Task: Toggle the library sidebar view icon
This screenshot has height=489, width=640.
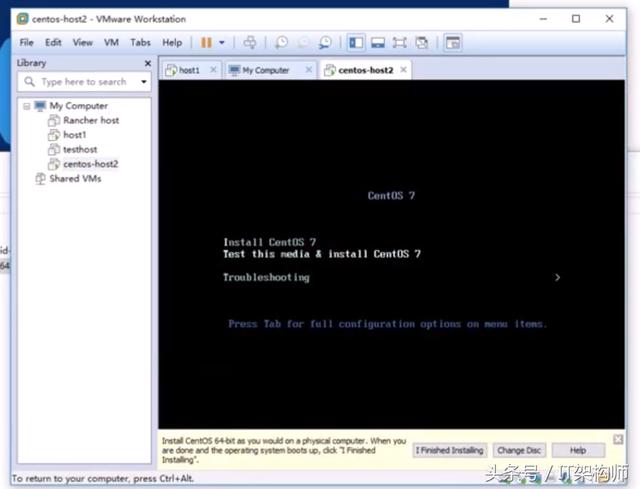Action: (356, 42)
